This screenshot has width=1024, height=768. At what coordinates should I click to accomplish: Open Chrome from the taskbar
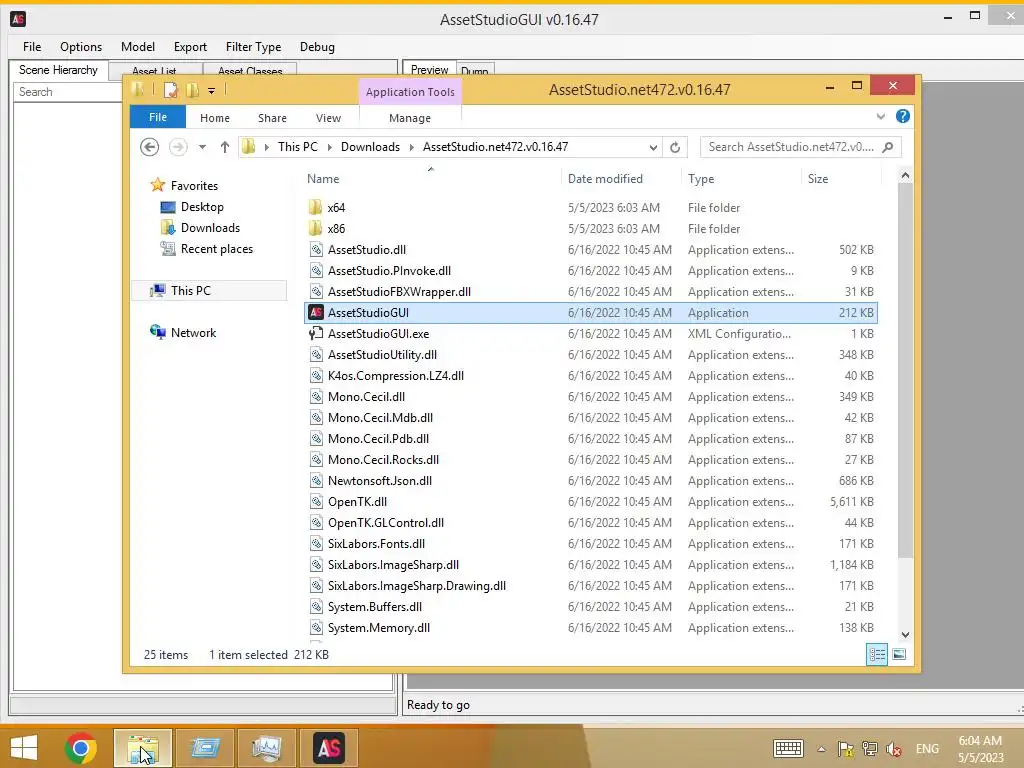pos(81,748)
